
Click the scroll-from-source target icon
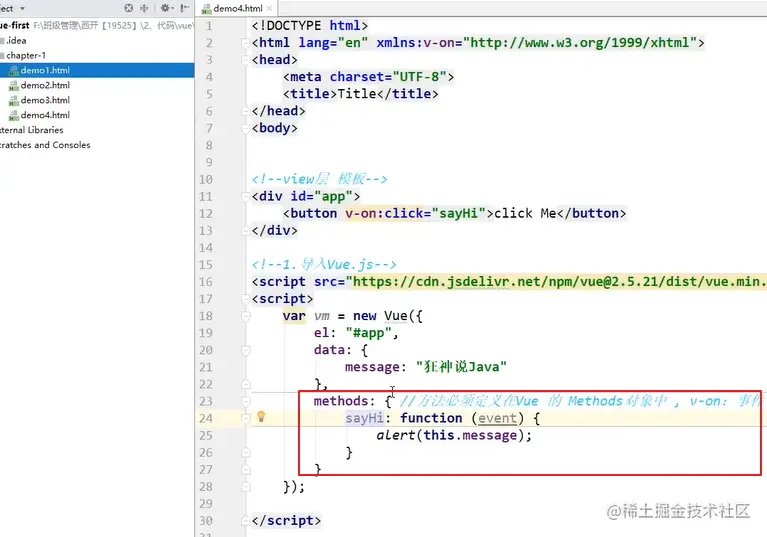(x=129, y=8)
